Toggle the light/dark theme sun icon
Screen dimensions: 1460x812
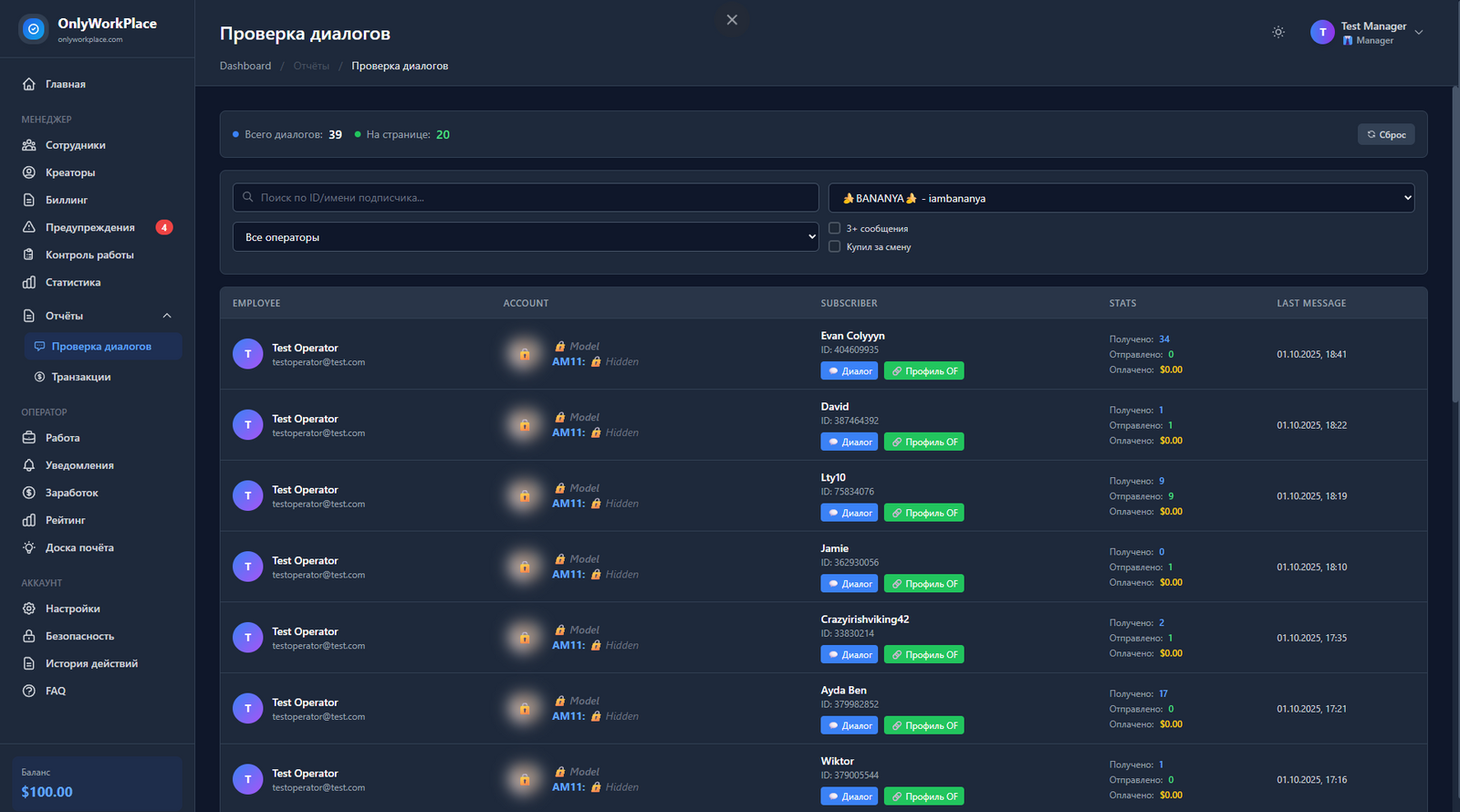click(x=1278, y=32)
